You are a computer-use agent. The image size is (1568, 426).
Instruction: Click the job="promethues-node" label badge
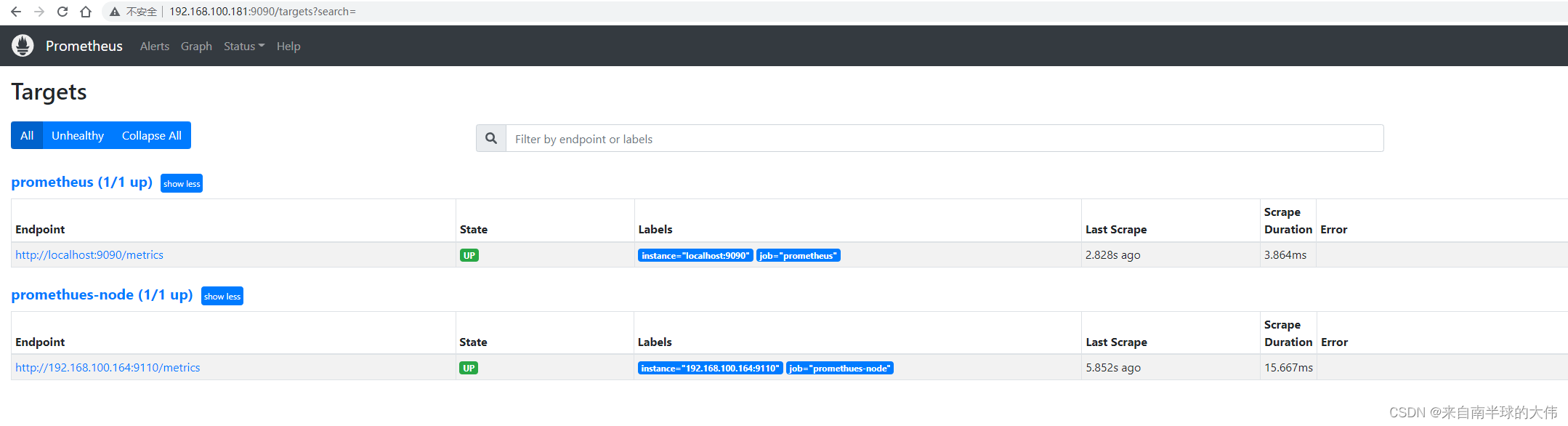[840, 368]
